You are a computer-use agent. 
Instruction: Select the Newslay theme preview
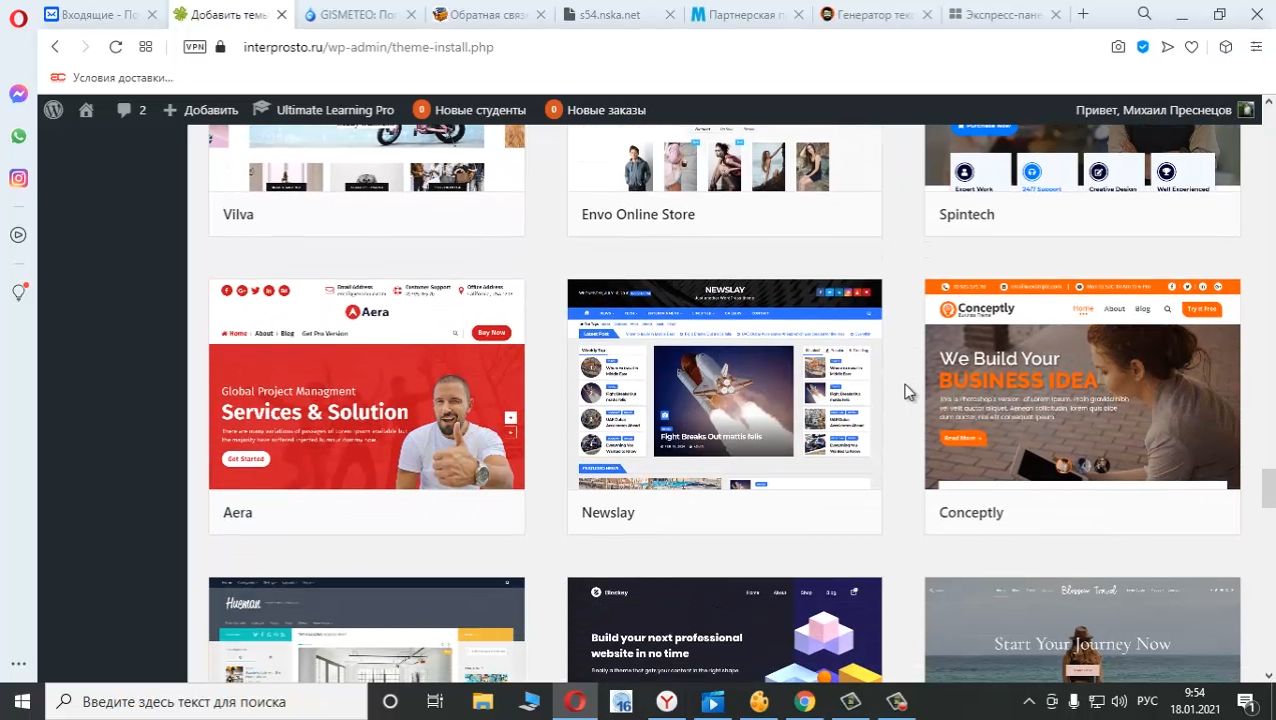click(x=724, y=384)
